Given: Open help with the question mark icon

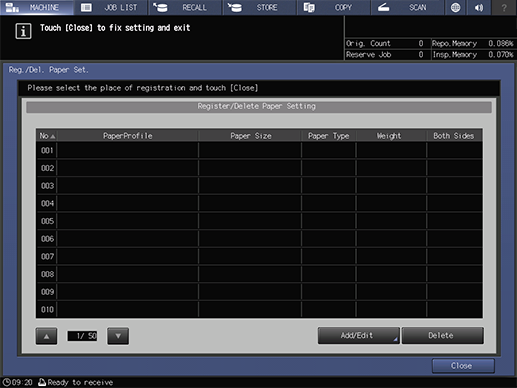Looking at the screenshot, I should tap(504, 7).
